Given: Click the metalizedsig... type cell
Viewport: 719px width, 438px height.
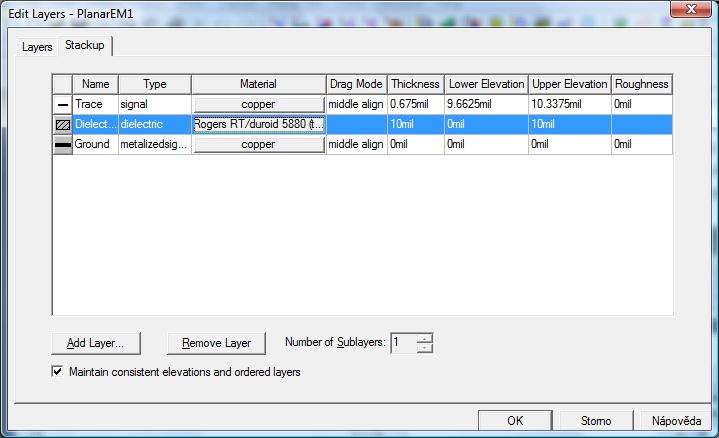Looking at the screenshot, I should (x=155, y=144).
